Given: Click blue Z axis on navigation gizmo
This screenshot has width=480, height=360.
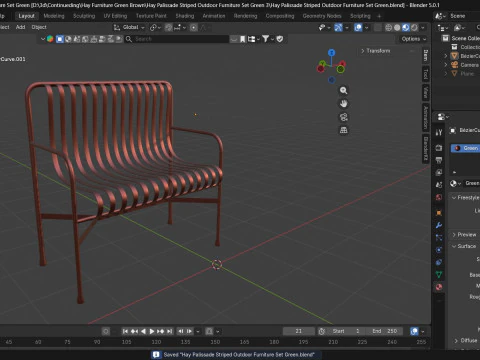Looking at the screenshot, I should (331, 53).
